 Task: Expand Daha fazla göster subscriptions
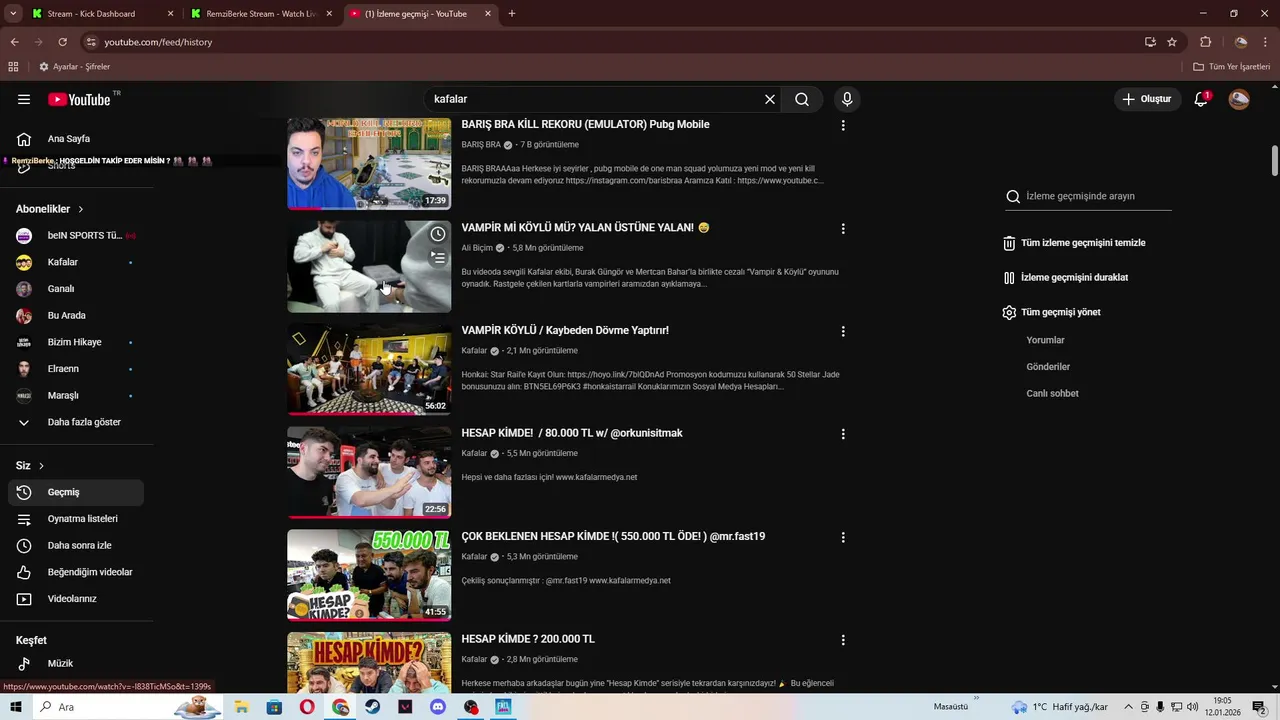[x=76, y=422]
